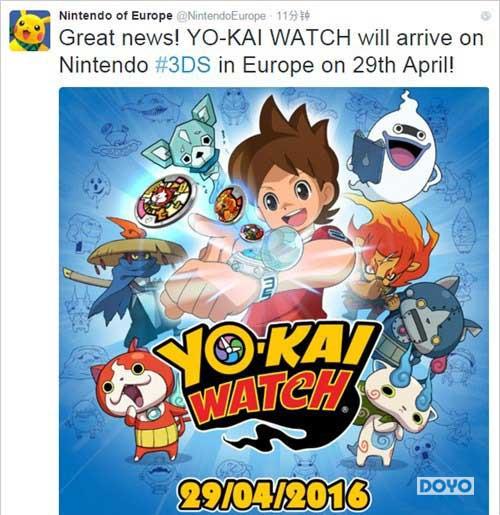Open the attached Yo-Kai Watch promo image

pyautogui.click(x=274, y=301)
